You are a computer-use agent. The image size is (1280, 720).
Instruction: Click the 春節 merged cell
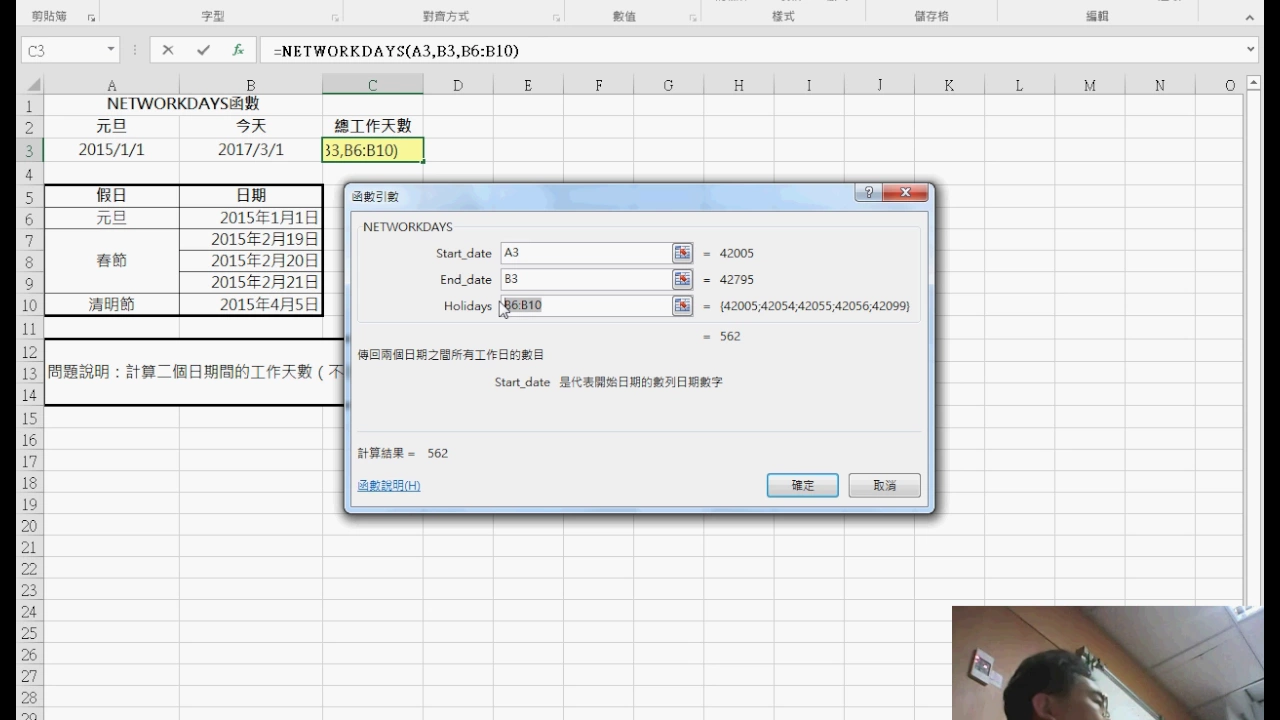pyautogui.click(x=112, y=261)
